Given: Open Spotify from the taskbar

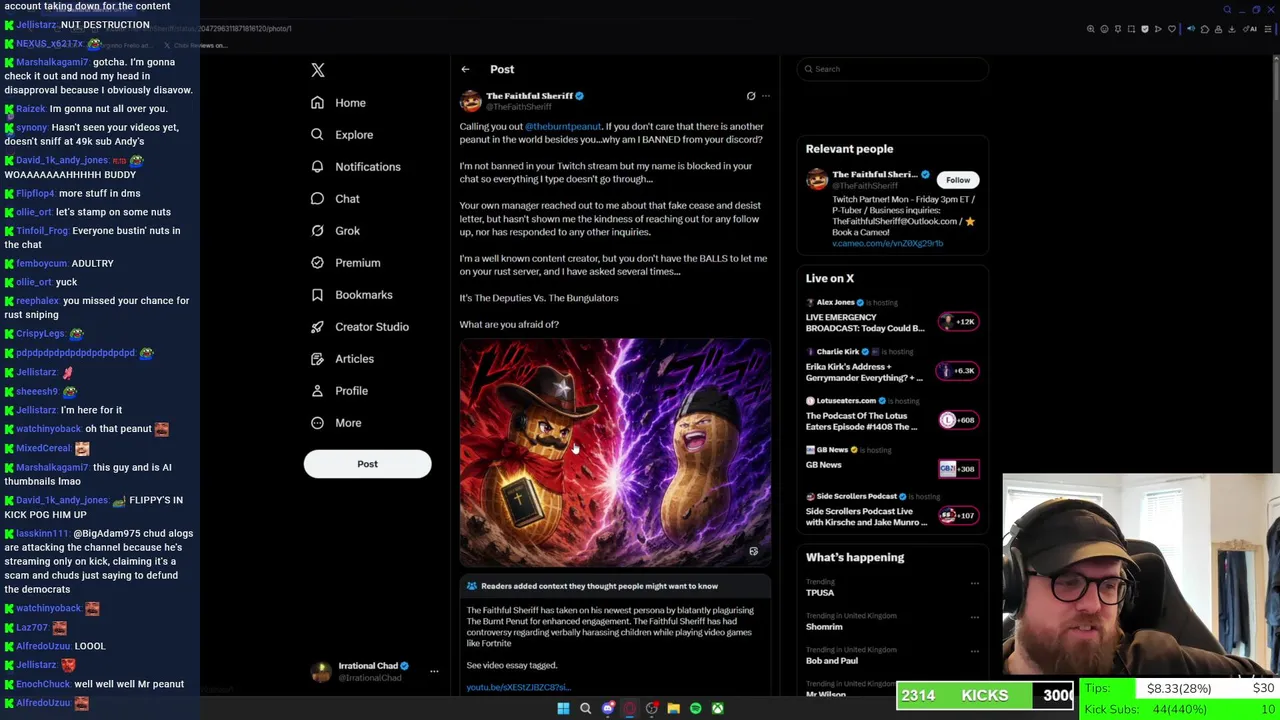Looking at the screenshot, I should click(695, 708).
